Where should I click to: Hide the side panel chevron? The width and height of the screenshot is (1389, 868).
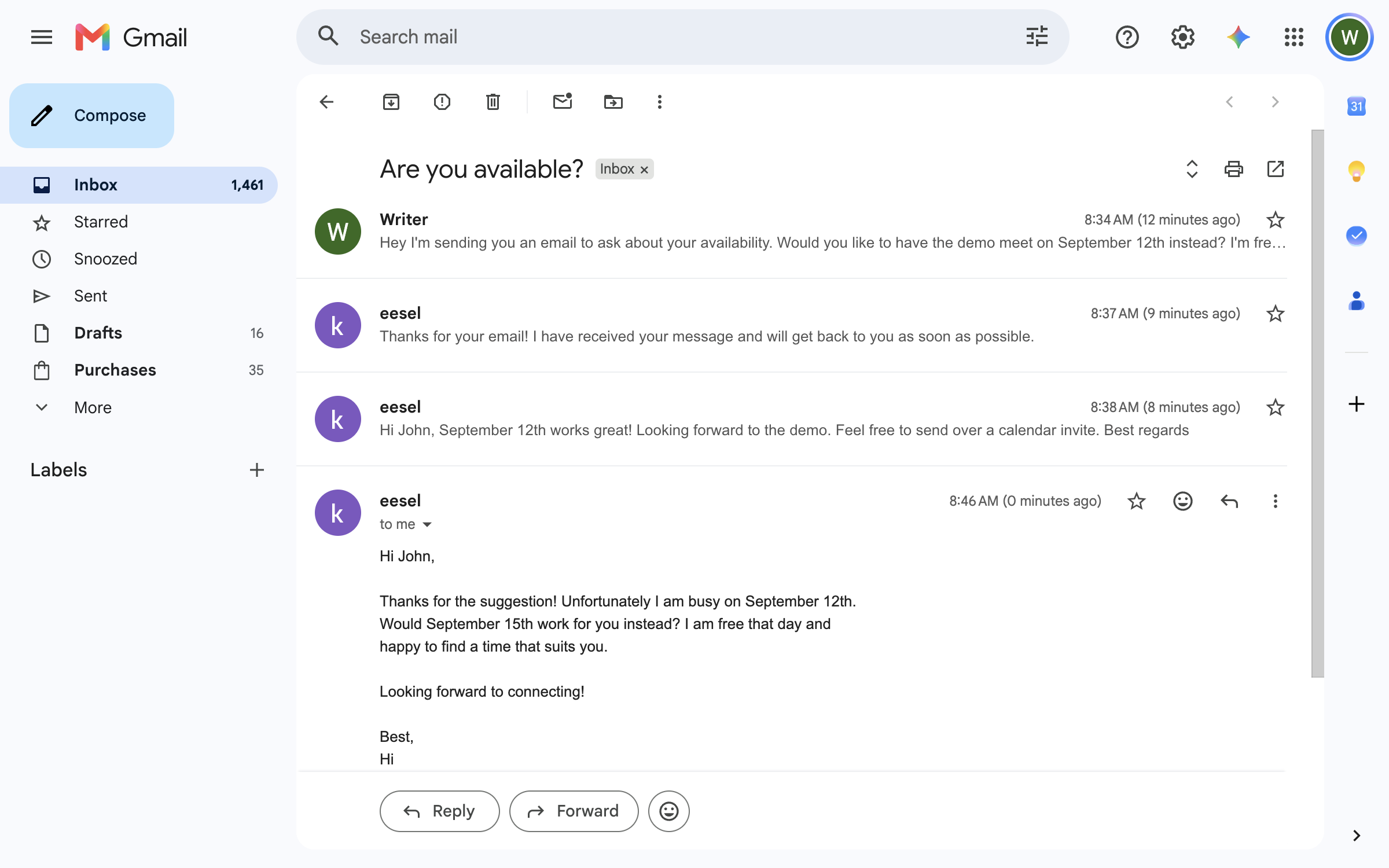pyautogui.click(x=1357, y=835)
